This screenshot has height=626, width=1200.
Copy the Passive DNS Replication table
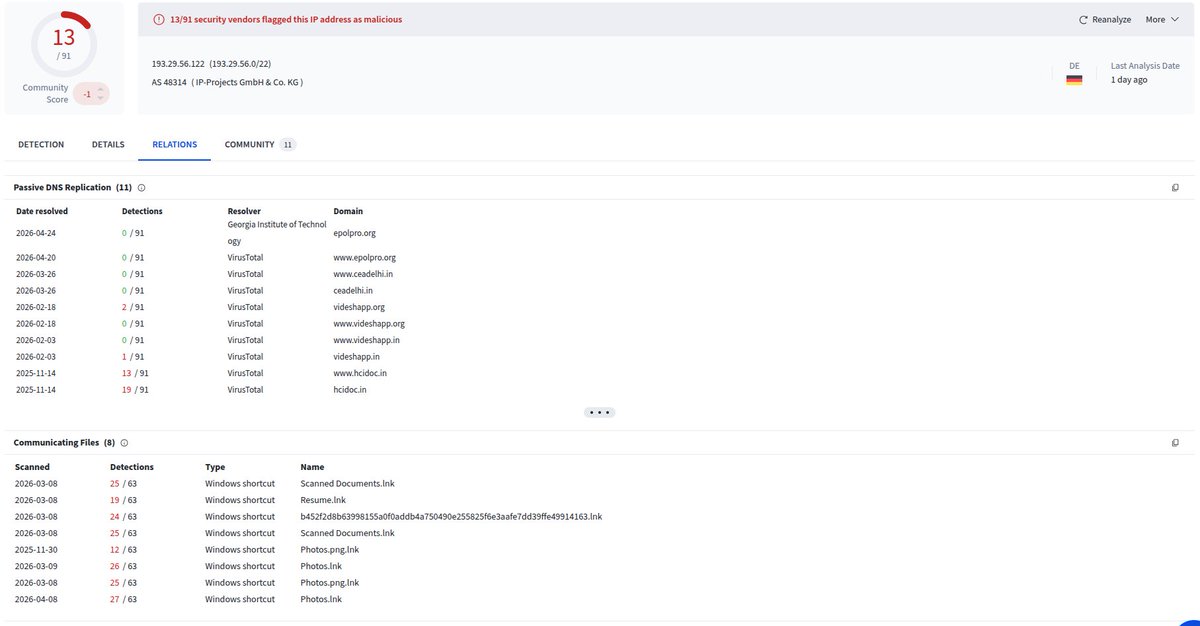click(x=1175, y=187)
